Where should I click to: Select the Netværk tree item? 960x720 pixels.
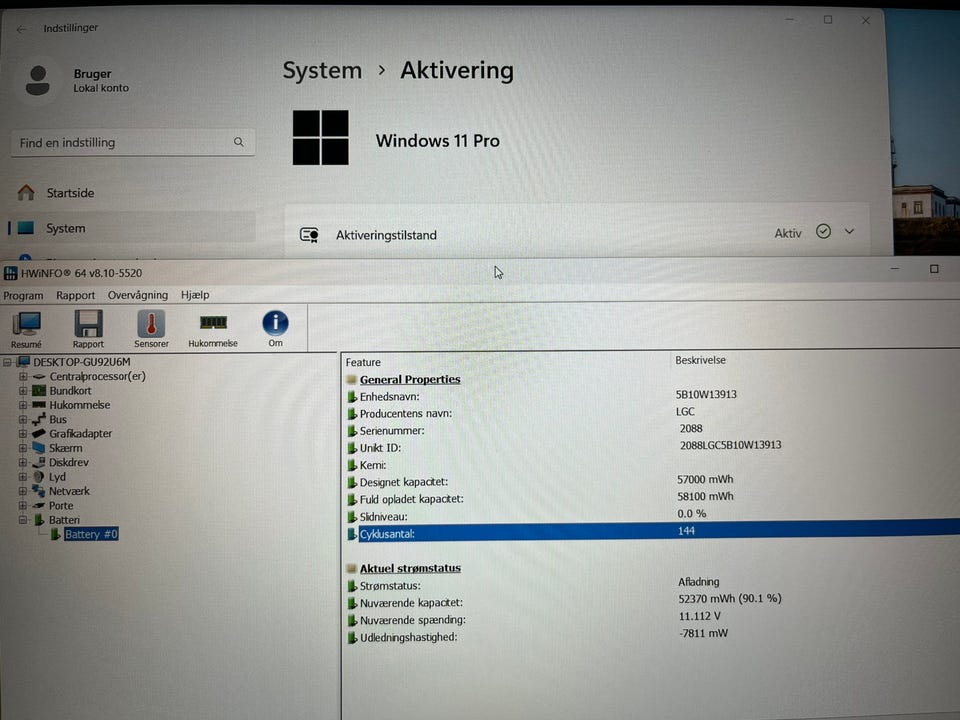[69, 491]
